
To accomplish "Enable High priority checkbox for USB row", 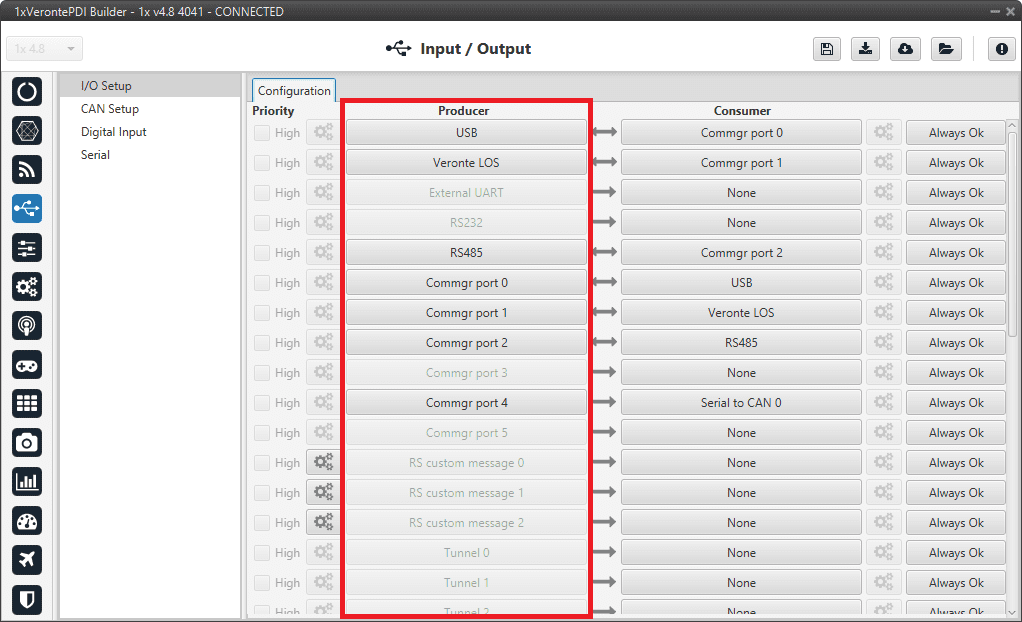I will [x=262, y=133].
